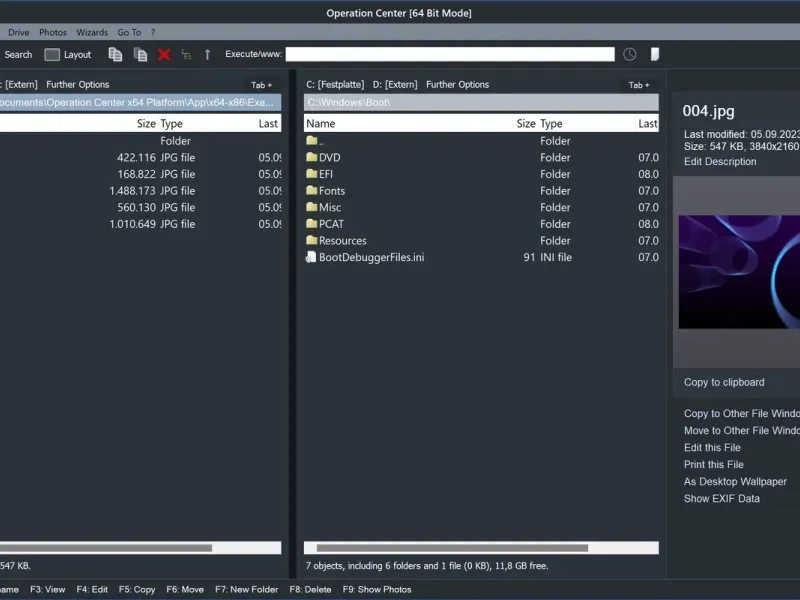Image resolution: width=800 pixels, height=600 pixels.
Task: Click Print this File
Action: tap(714, 464)
